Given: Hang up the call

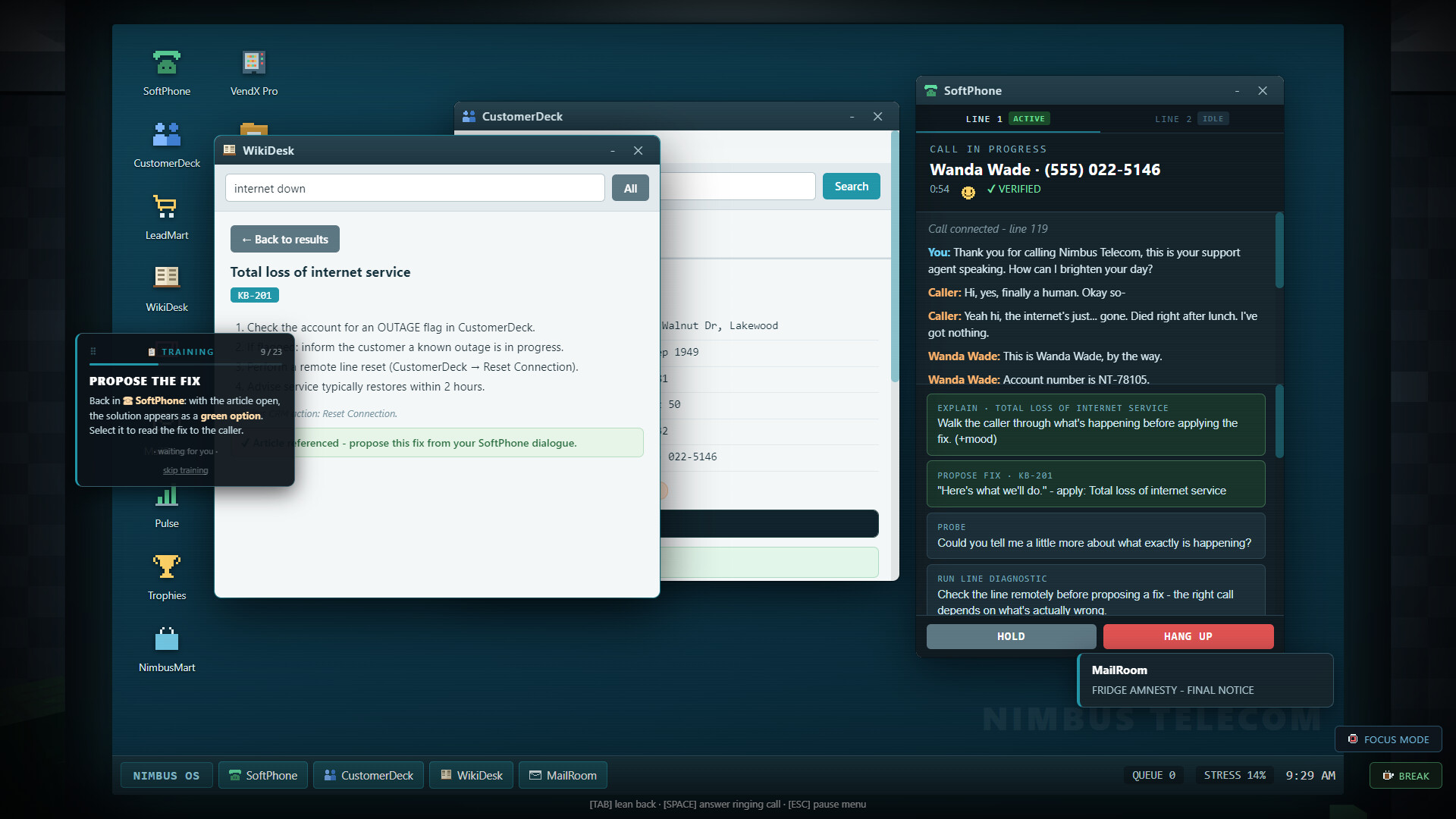Looking at the screenshot, I should [1188, 636].
